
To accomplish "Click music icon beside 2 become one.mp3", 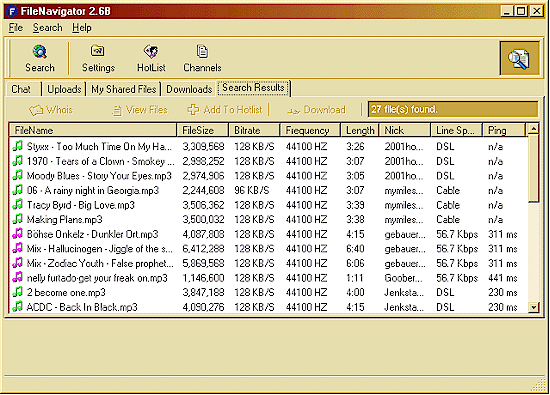I will 18,292.
